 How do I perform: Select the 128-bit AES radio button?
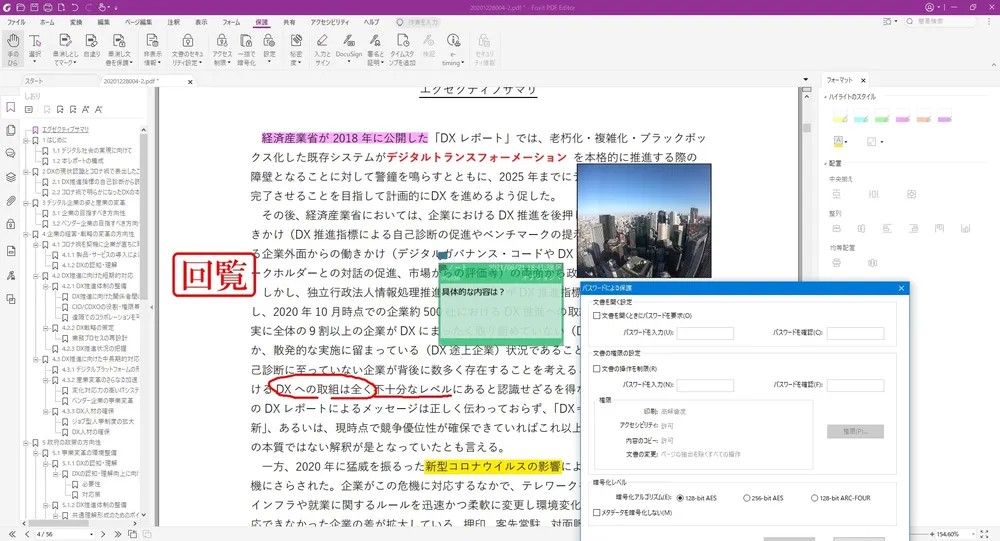pyautogui.click(x=680, y=498)
